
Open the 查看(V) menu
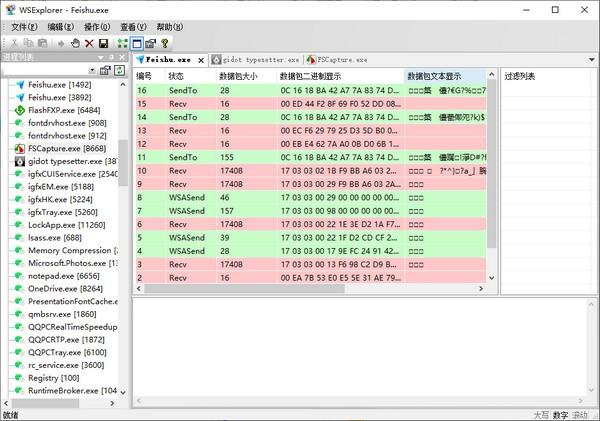(x=133, y=27)
